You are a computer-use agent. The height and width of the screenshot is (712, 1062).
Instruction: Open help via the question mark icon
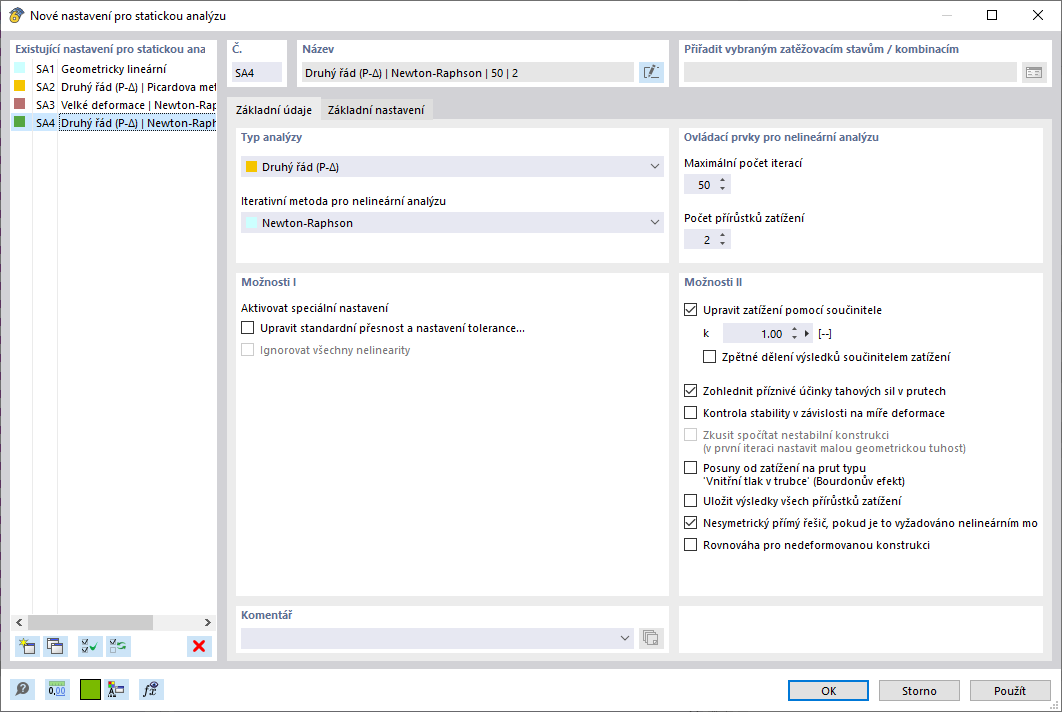pyautogui.click(x=22, y=689)
